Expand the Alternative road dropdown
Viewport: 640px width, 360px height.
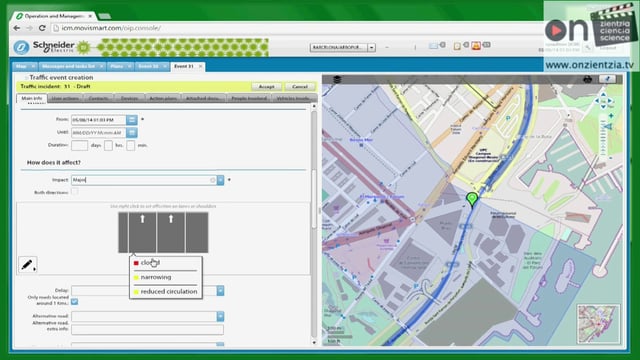click(220, 316)
